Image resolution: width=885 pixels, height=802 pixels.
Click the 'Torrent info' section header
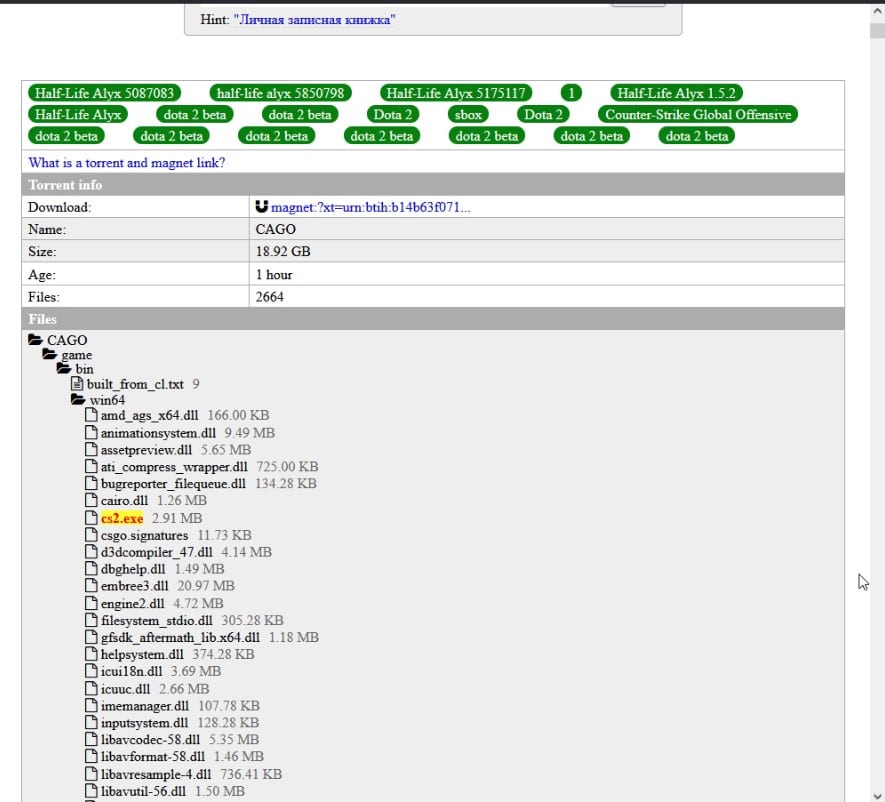433,185
